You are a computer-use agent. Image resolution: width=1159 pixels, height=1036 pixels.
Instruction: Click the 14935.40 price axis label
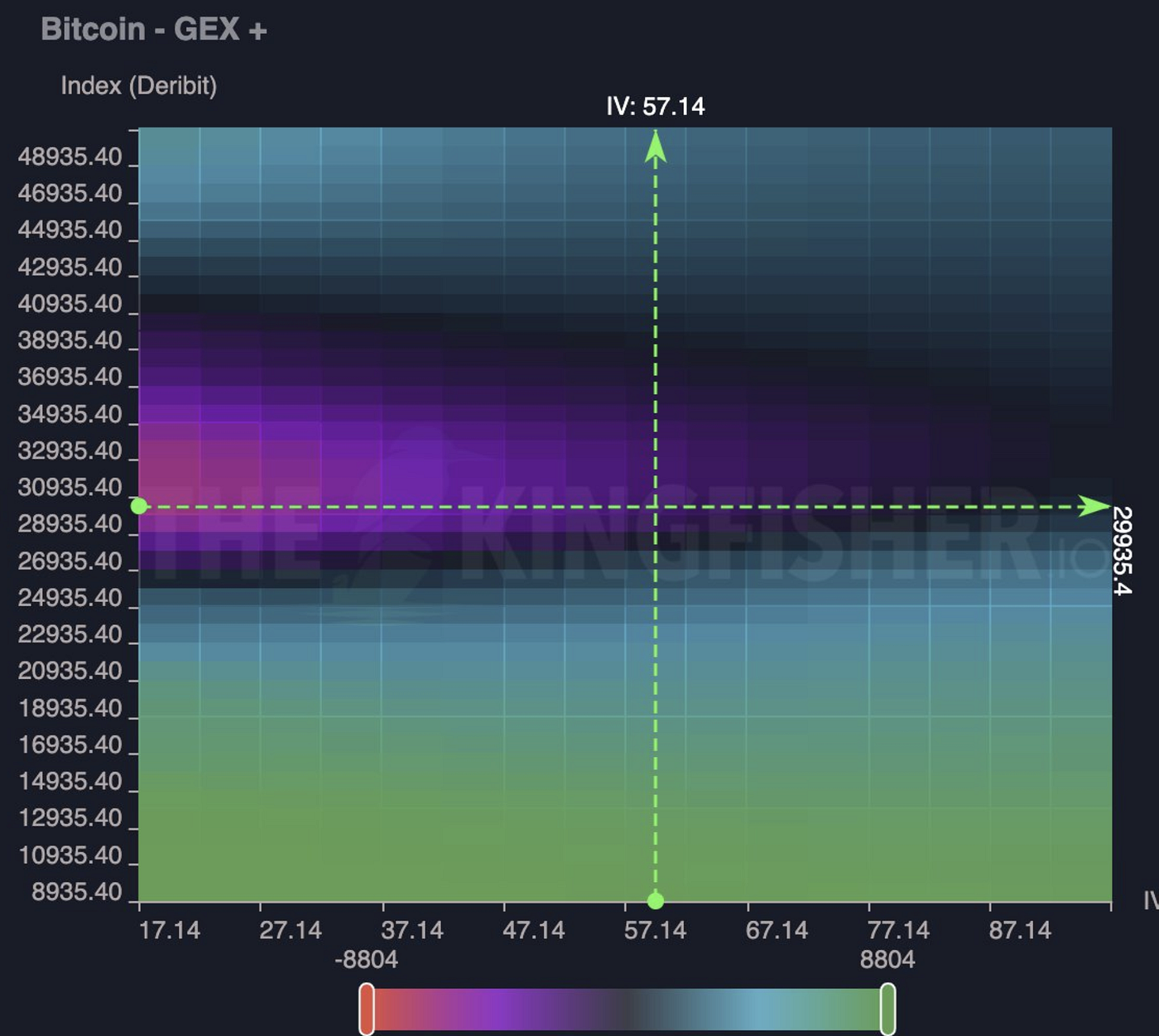pos(70,781)
